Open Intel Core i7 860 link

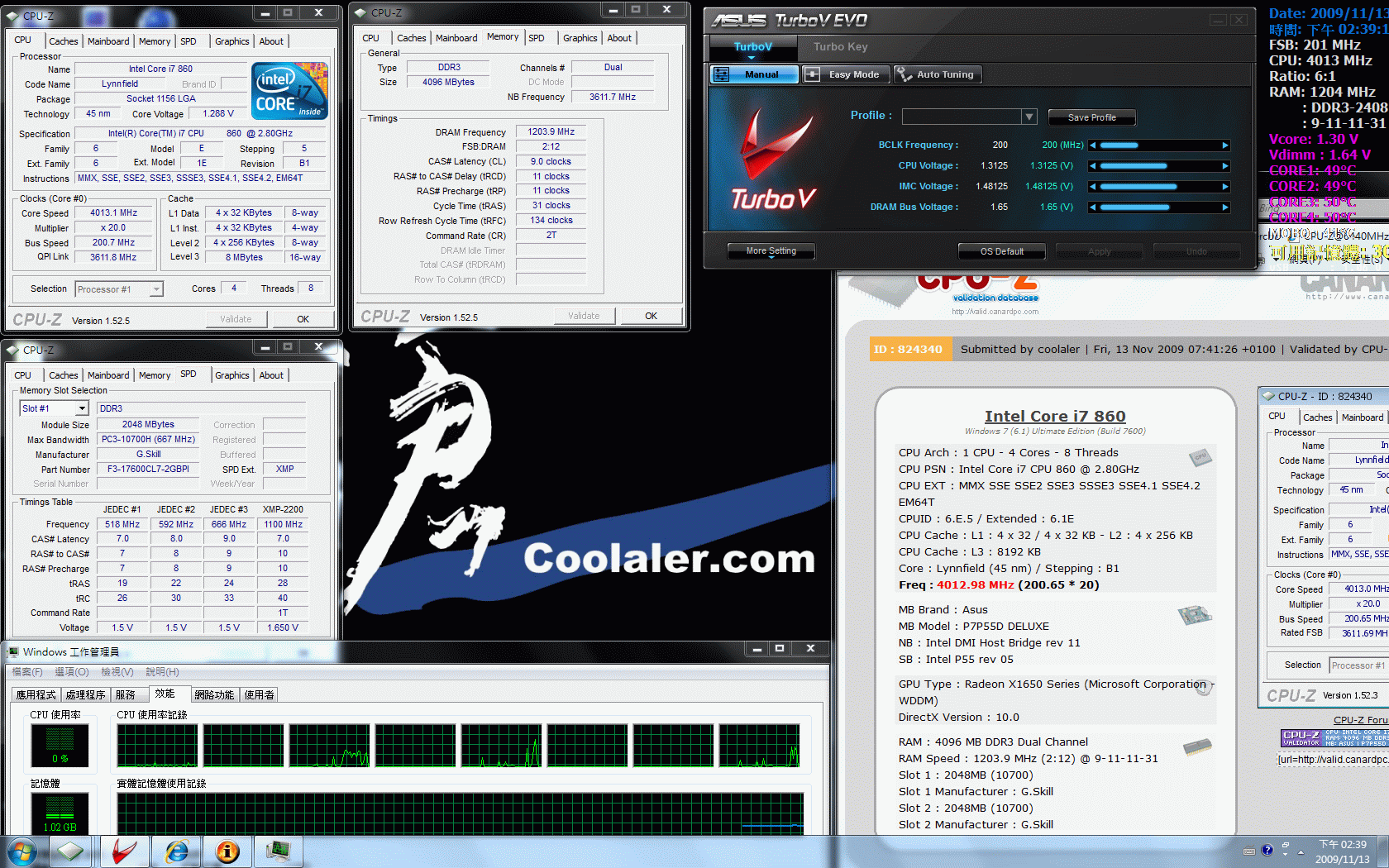click(1055, 417)
